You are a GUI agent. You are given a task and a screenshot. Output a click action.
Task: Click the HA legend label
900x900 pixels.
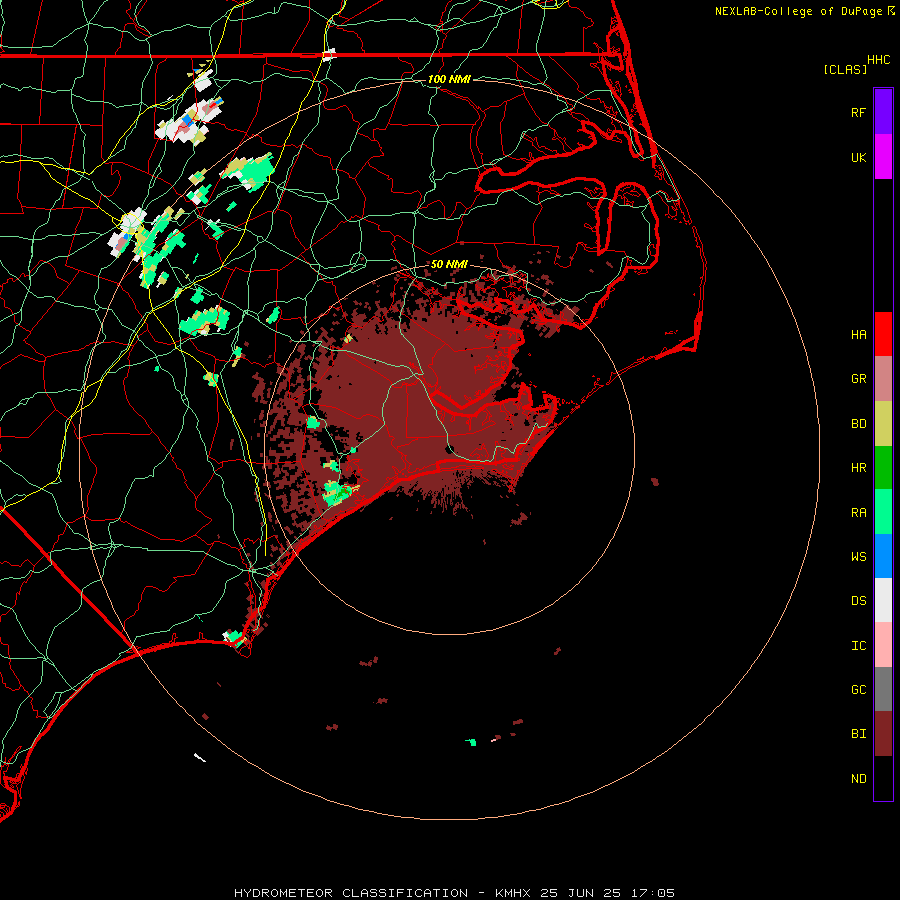pyautogui.click(x=858, y=335)
